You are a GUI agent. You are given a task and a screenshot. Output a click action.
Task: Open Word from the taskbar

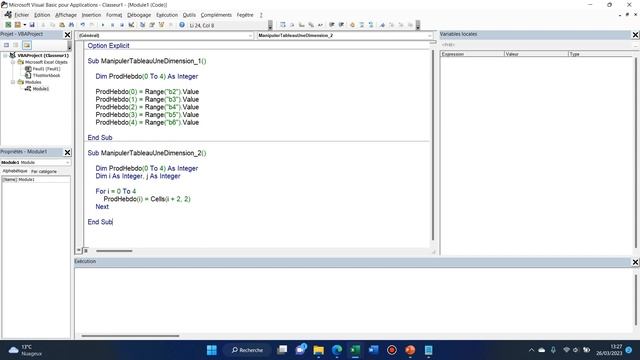(x=373, y=350)
